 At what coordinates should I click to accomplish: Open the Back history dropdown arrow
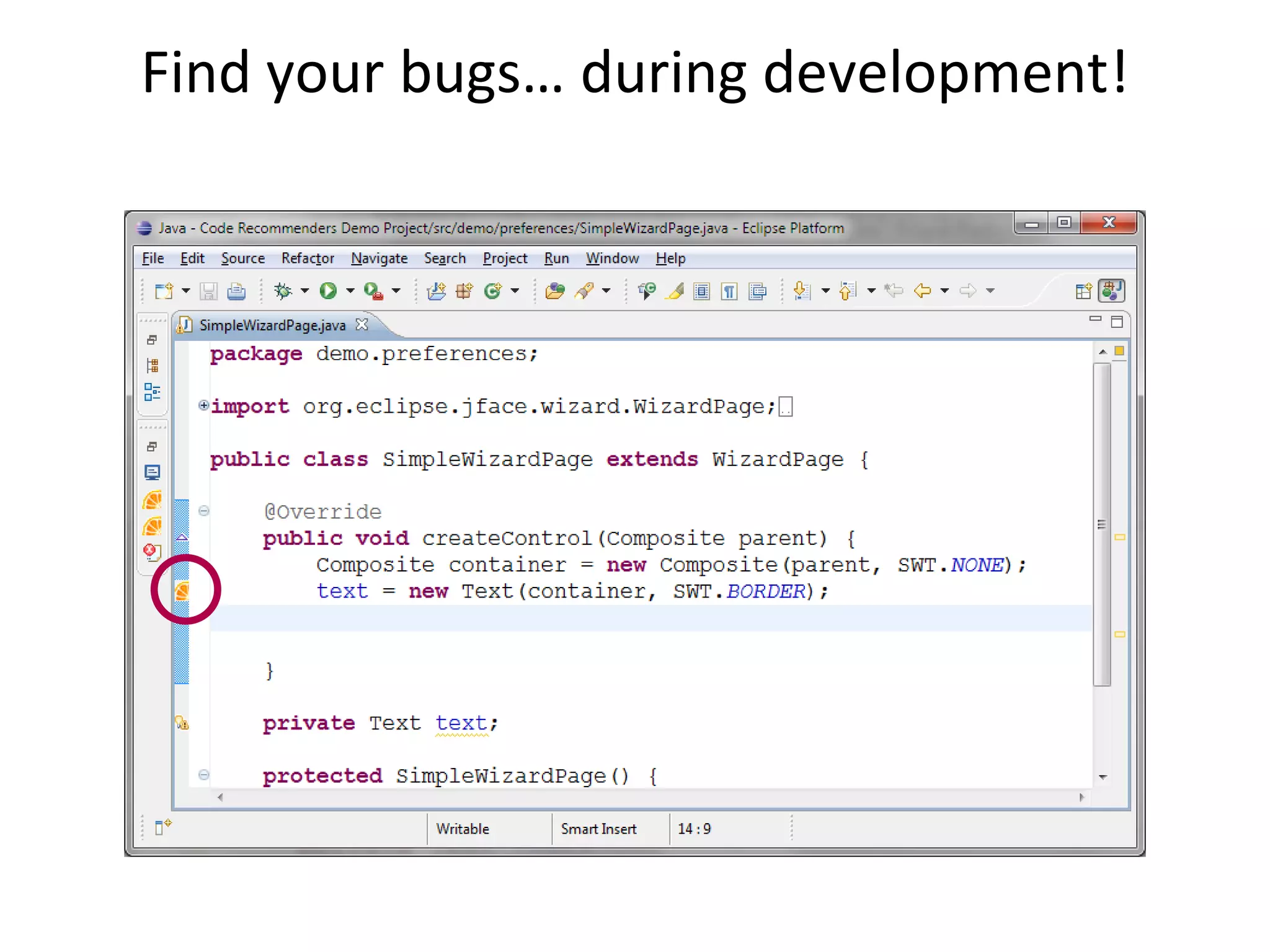945,291
